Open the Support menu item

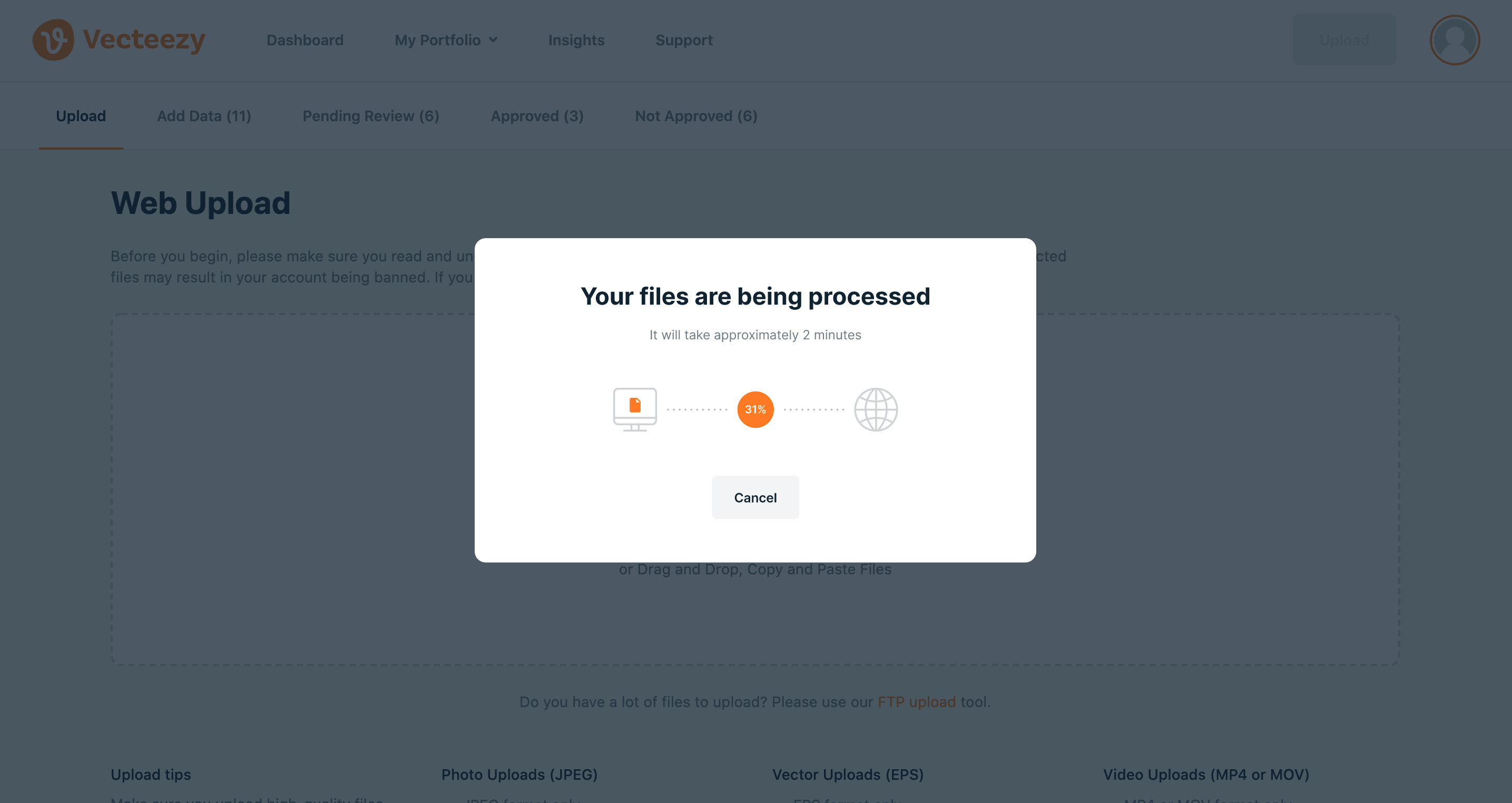point(684,40)
